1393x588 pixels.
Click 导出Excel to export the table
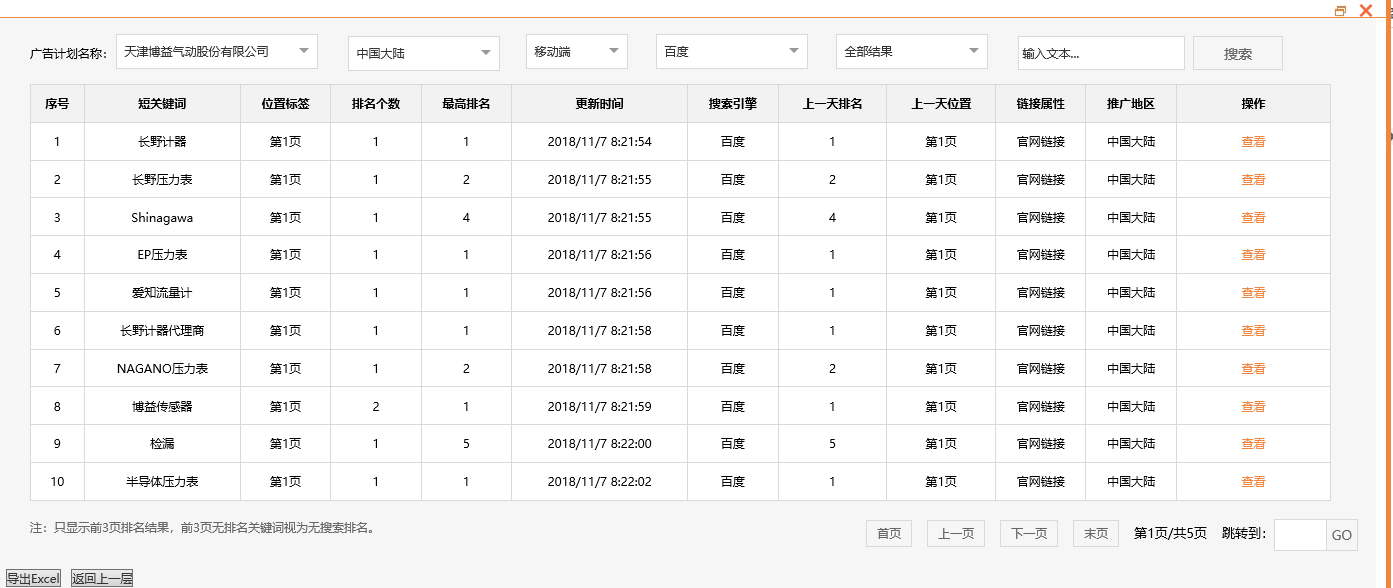33,579
